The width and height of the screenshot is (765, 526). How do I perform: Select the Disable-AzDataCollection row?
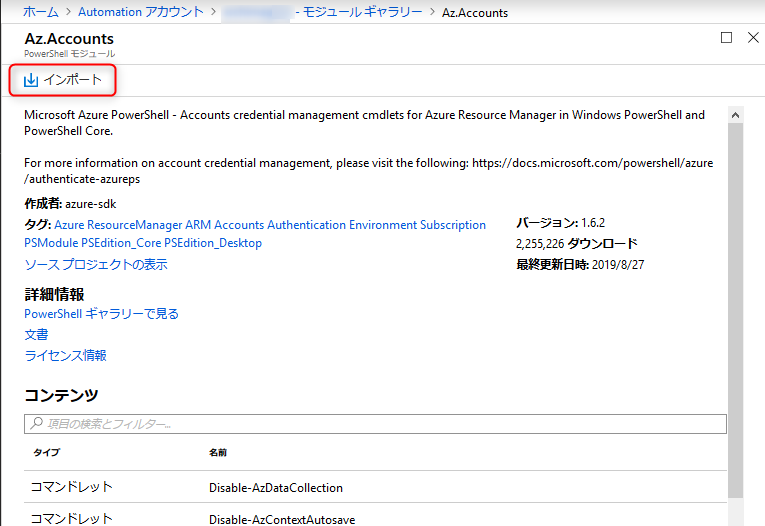point(375,487)
